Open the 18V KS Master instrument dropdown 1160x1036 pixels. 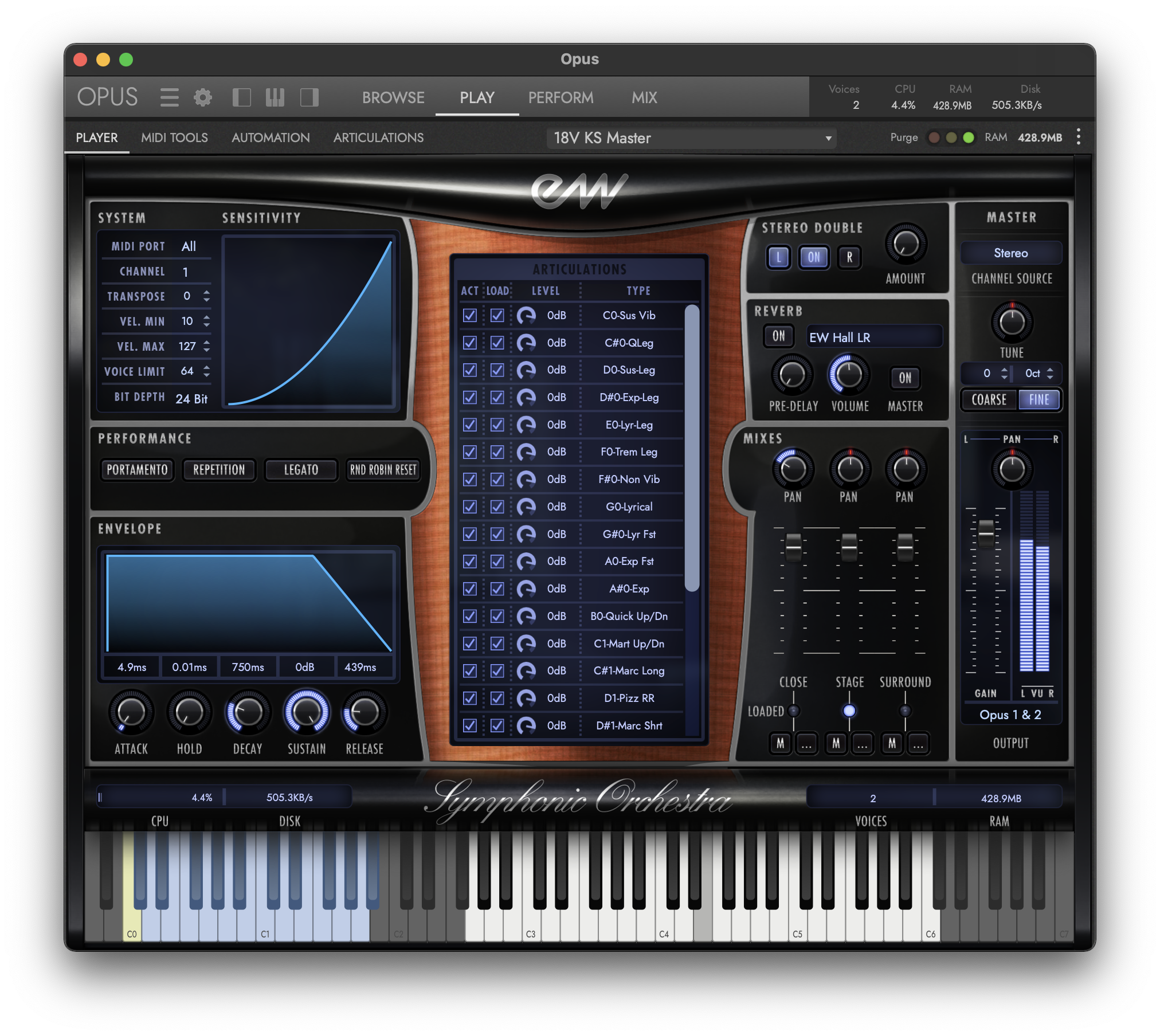click(x=692, y=138)
